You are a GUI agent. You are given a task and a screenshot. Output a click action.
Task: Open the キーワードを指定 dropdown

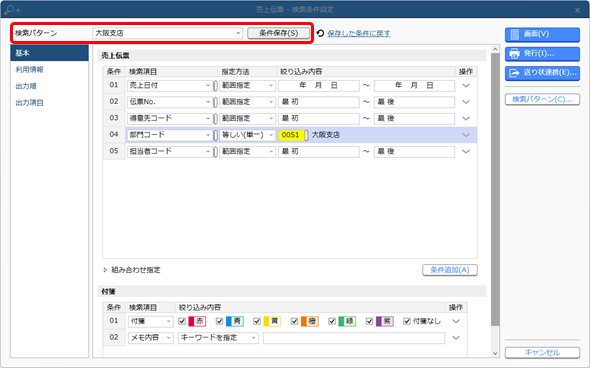[218, 338]
